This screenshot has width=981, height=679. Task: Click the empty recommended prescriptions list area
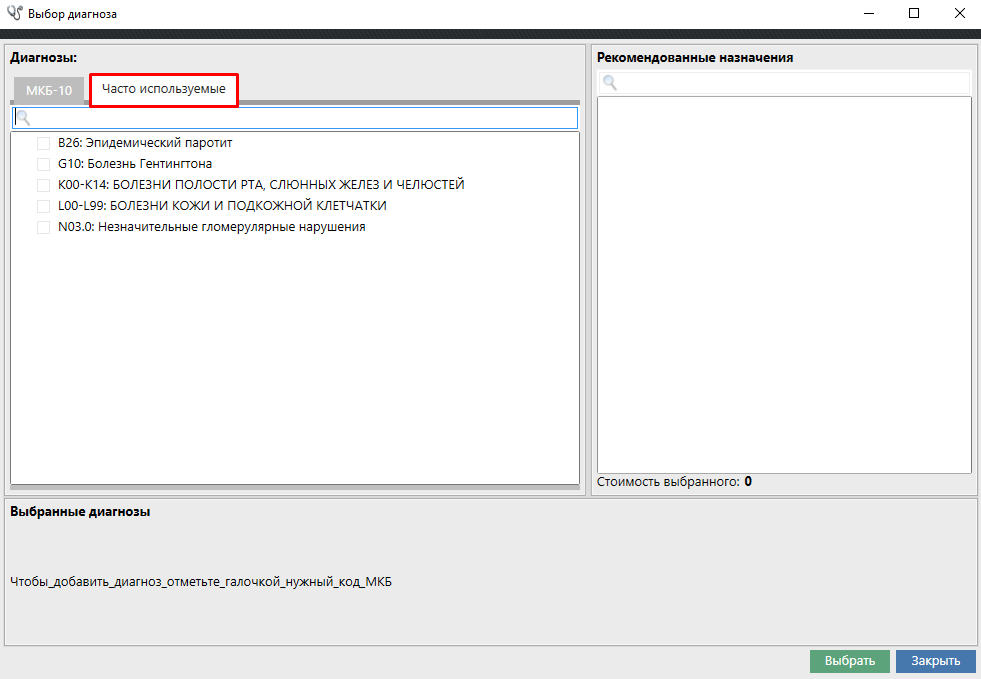784,285
